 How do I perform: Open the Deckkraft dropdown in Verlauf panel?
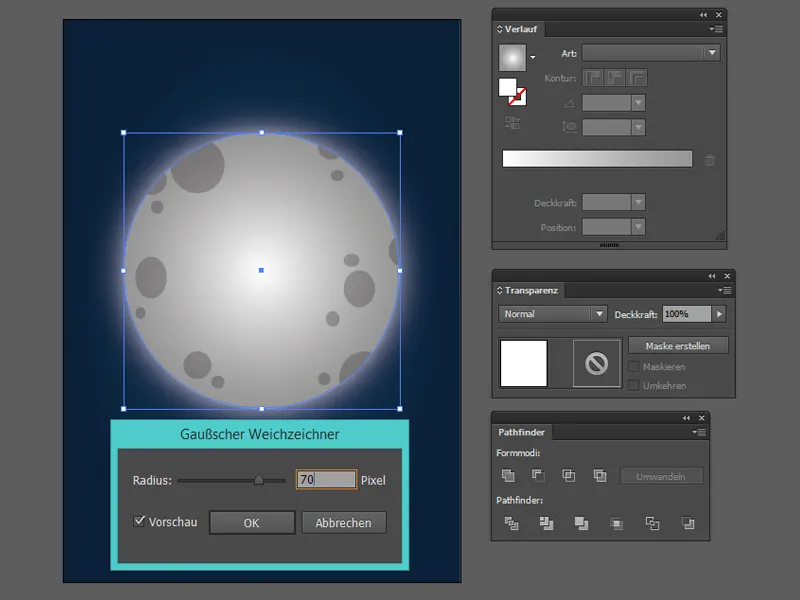638,202
